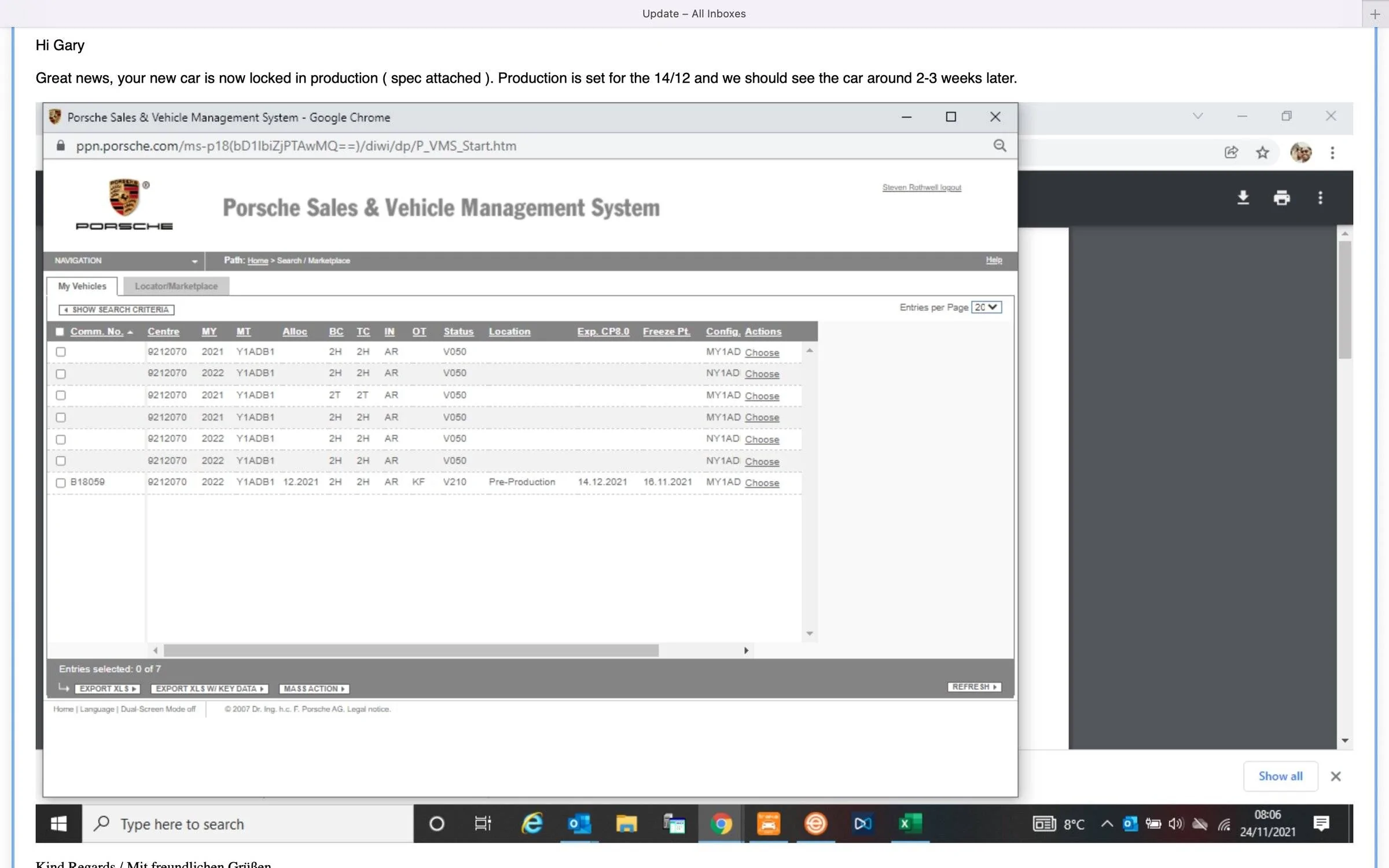Click the REFRESH button
Image resolution: width=1389 pixels, height=868 pixels.
click(974, 687)
